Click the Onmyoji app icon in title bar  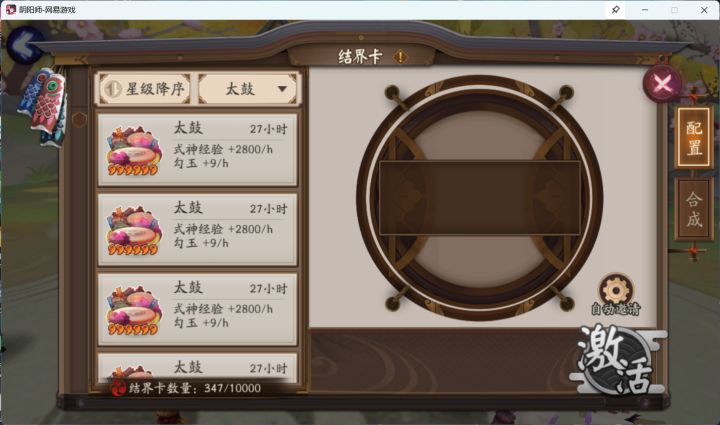coord(11,10)
